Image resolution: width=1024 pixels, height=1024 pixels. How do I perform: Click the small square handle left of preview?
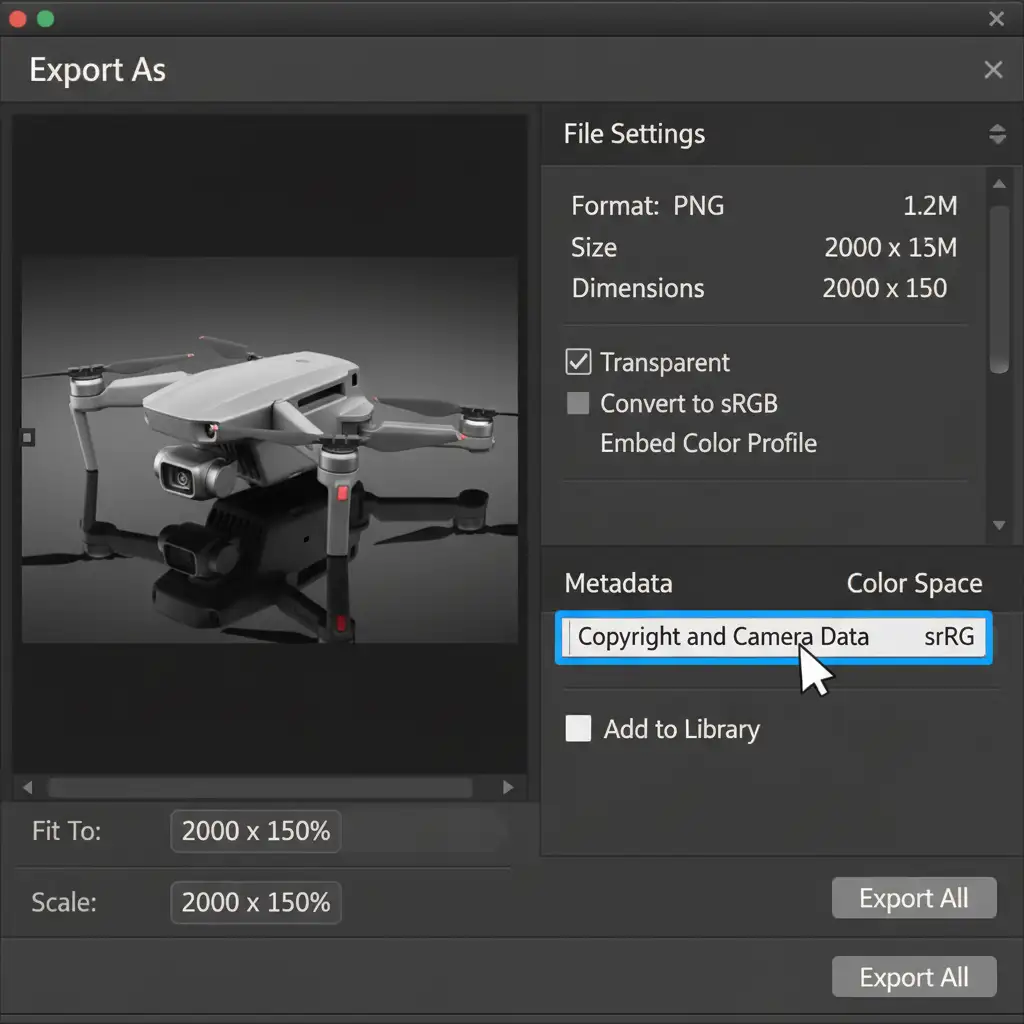pyautogui.click(x=27, y=437)
